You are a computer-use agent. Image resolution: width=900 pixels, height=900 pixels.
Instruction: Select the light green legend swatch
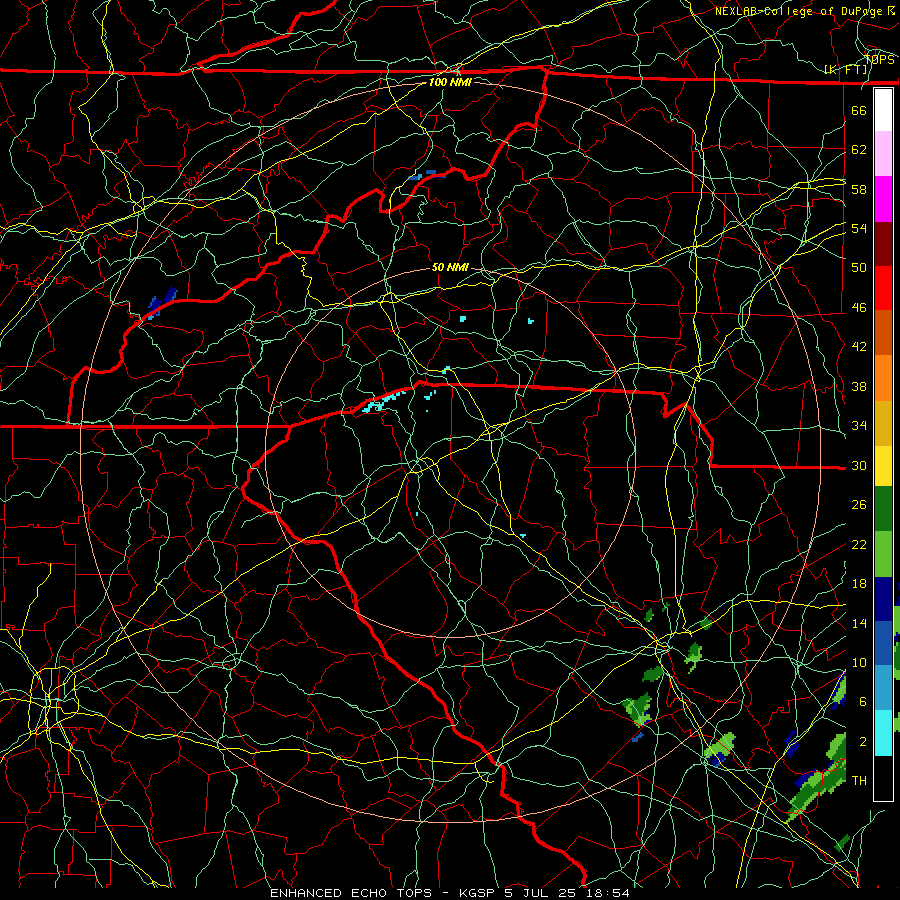pos(883,556)
